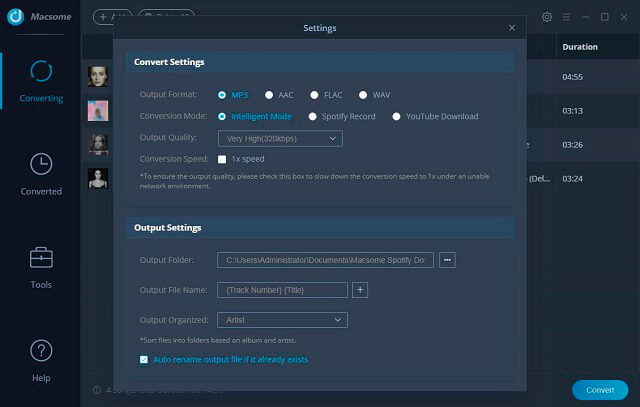Open the Help section in sidebar
640x407 pixels.
point(41,360)
